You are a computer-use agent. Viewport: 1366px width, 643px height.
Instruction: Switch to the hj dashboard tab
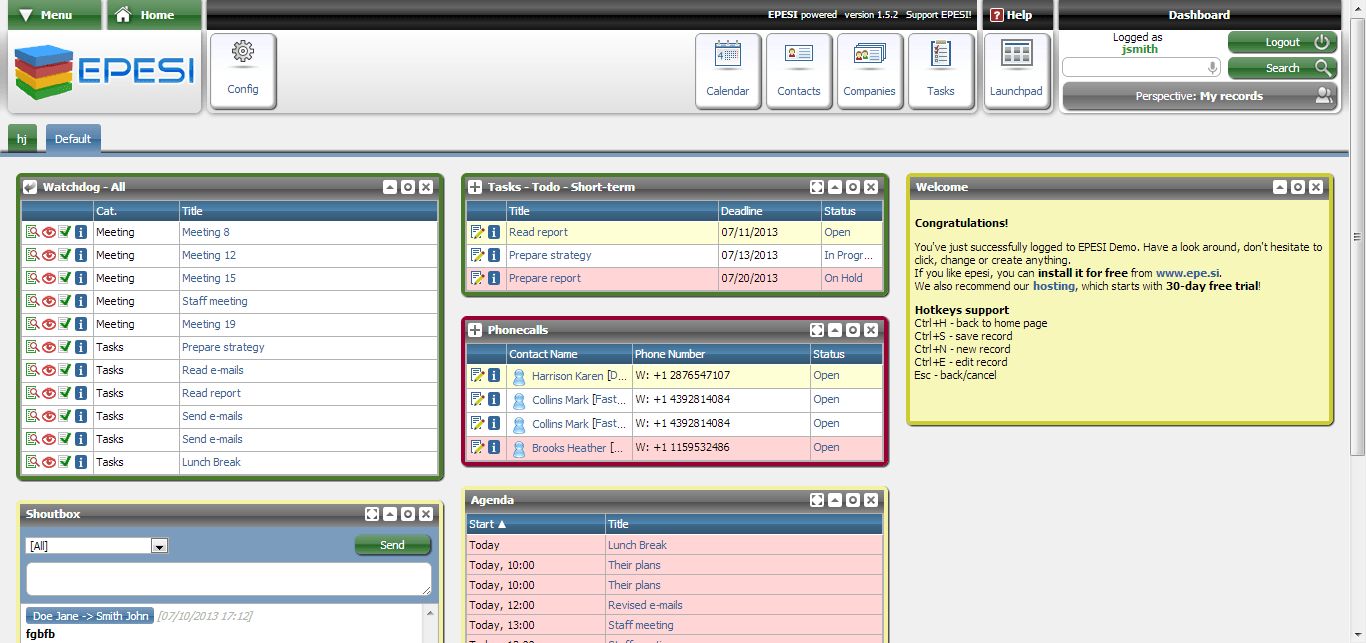coord(21,138)
